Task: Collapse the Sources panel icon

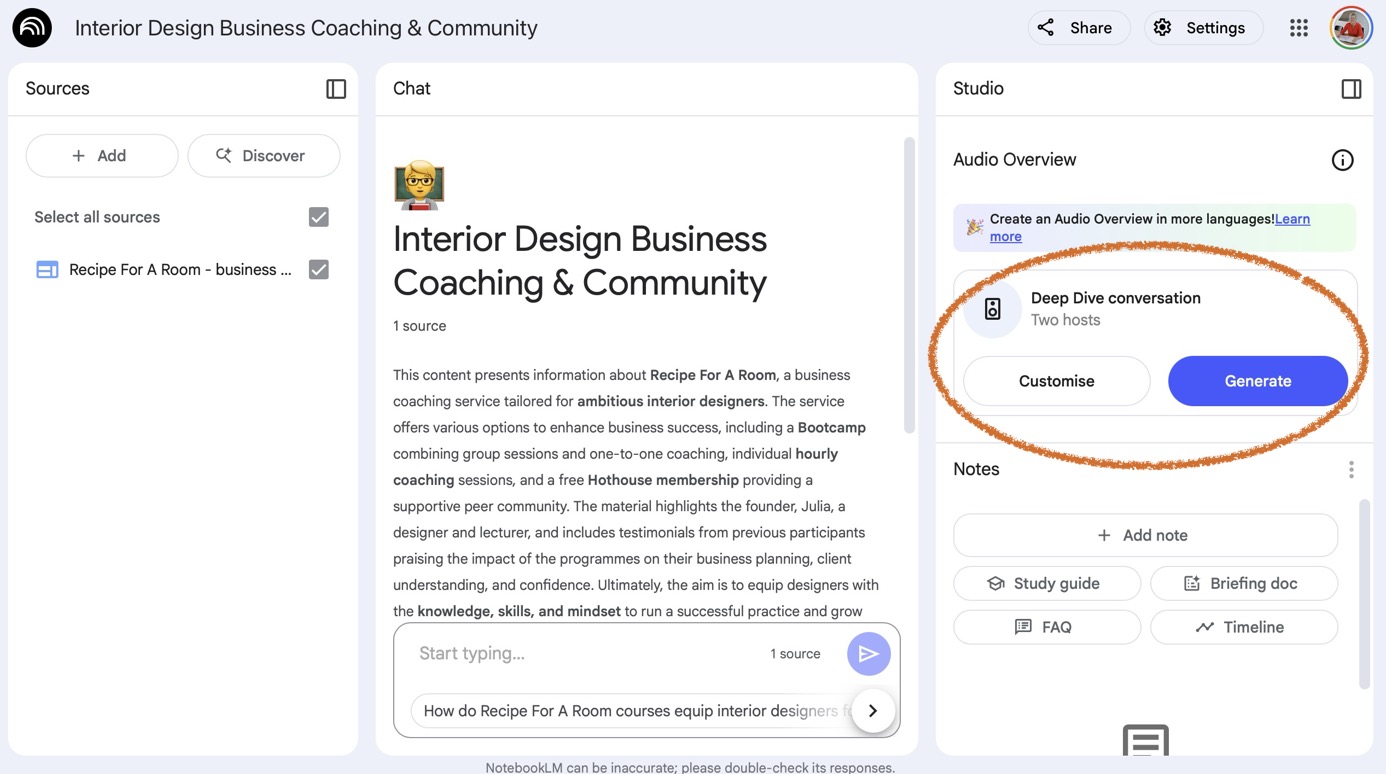Action: pyautogui.click(x=336, y=89)
